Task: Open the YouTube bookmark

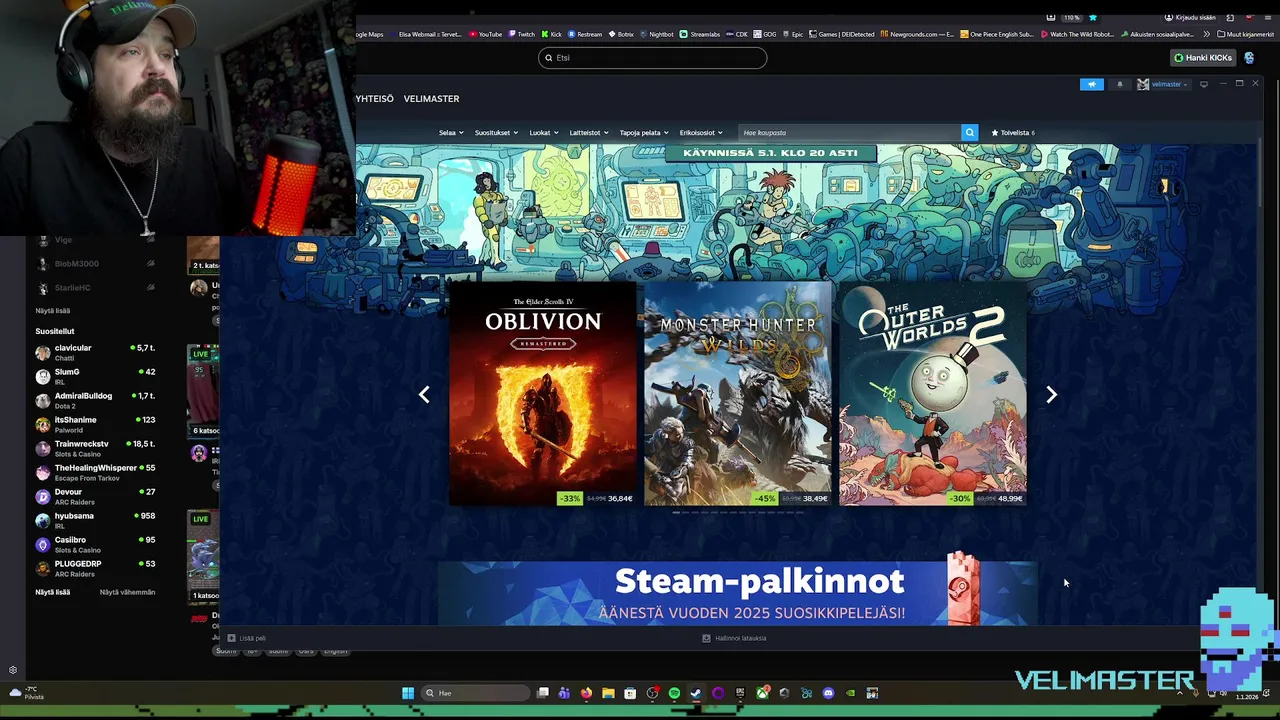Action: coord(486,34)
